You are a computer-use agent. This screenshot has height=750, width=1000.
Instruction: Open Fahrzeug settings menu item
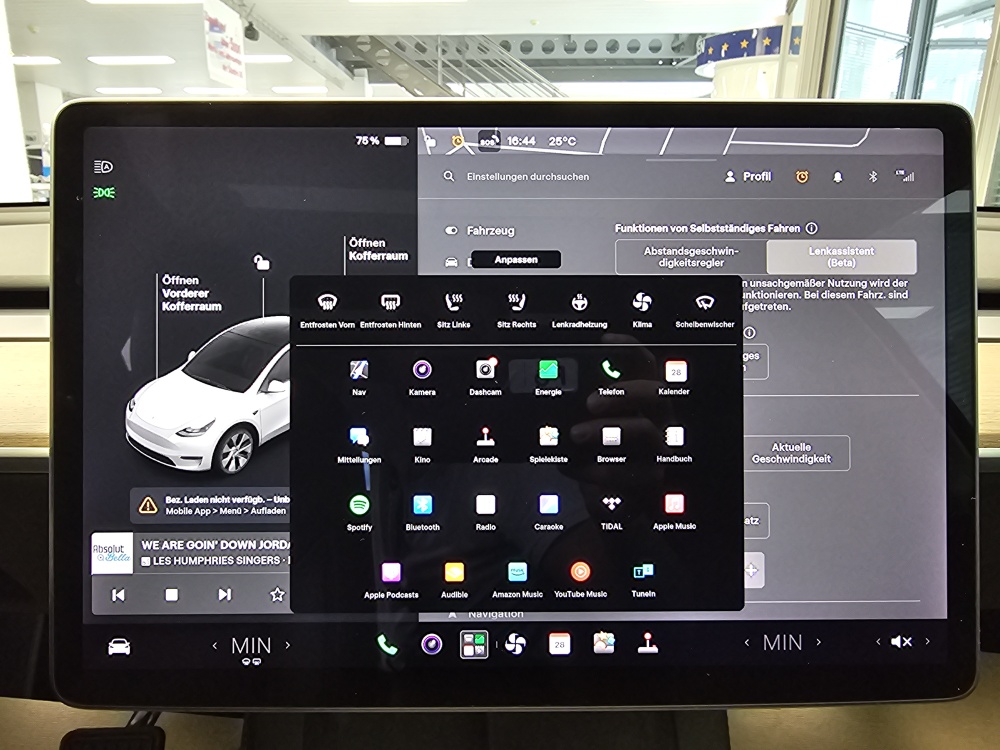click(x=480, y=231)
